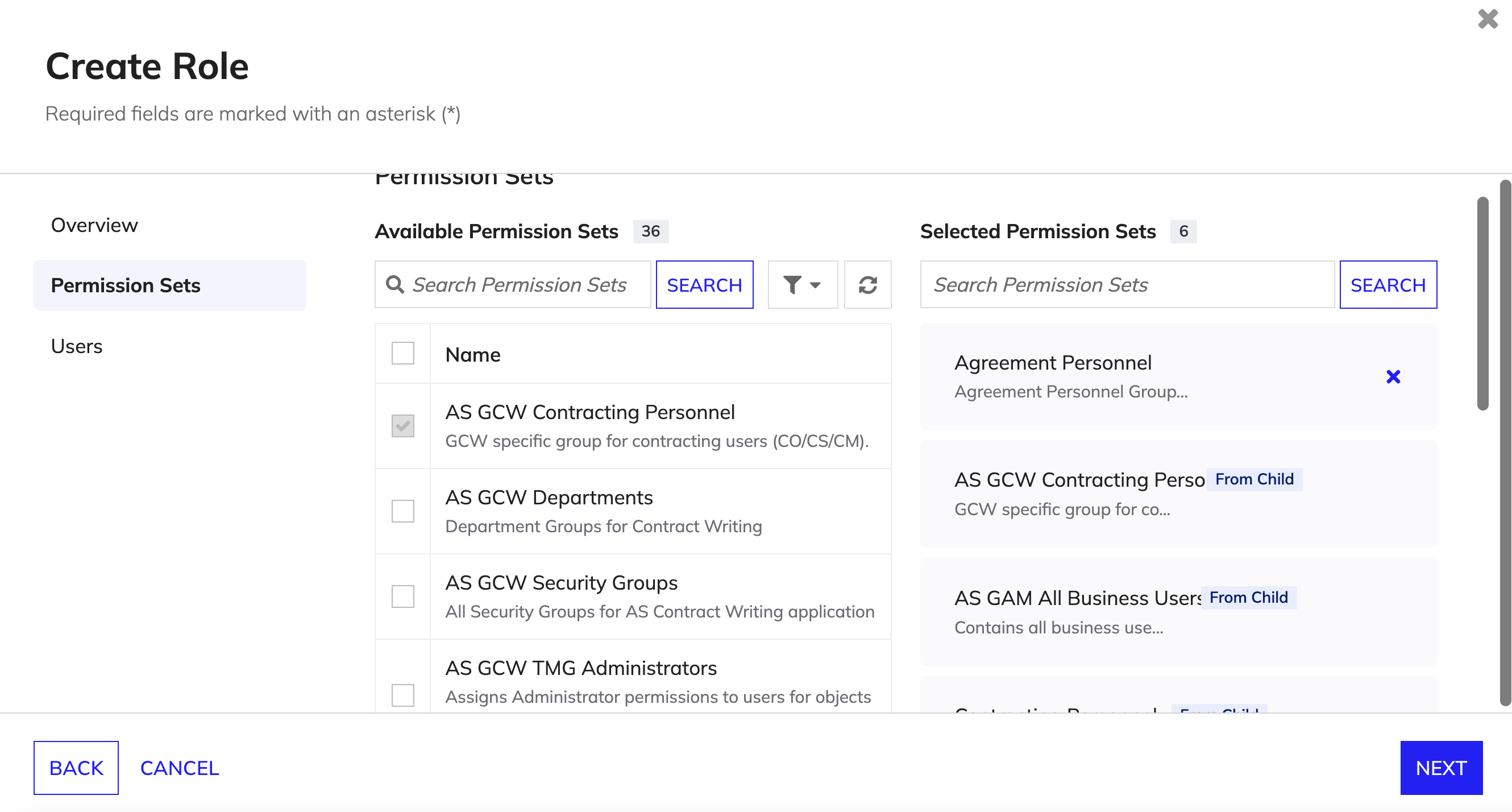
Task: Click 'Department Groups for Contract Writing' description
Action: (604, 526)
